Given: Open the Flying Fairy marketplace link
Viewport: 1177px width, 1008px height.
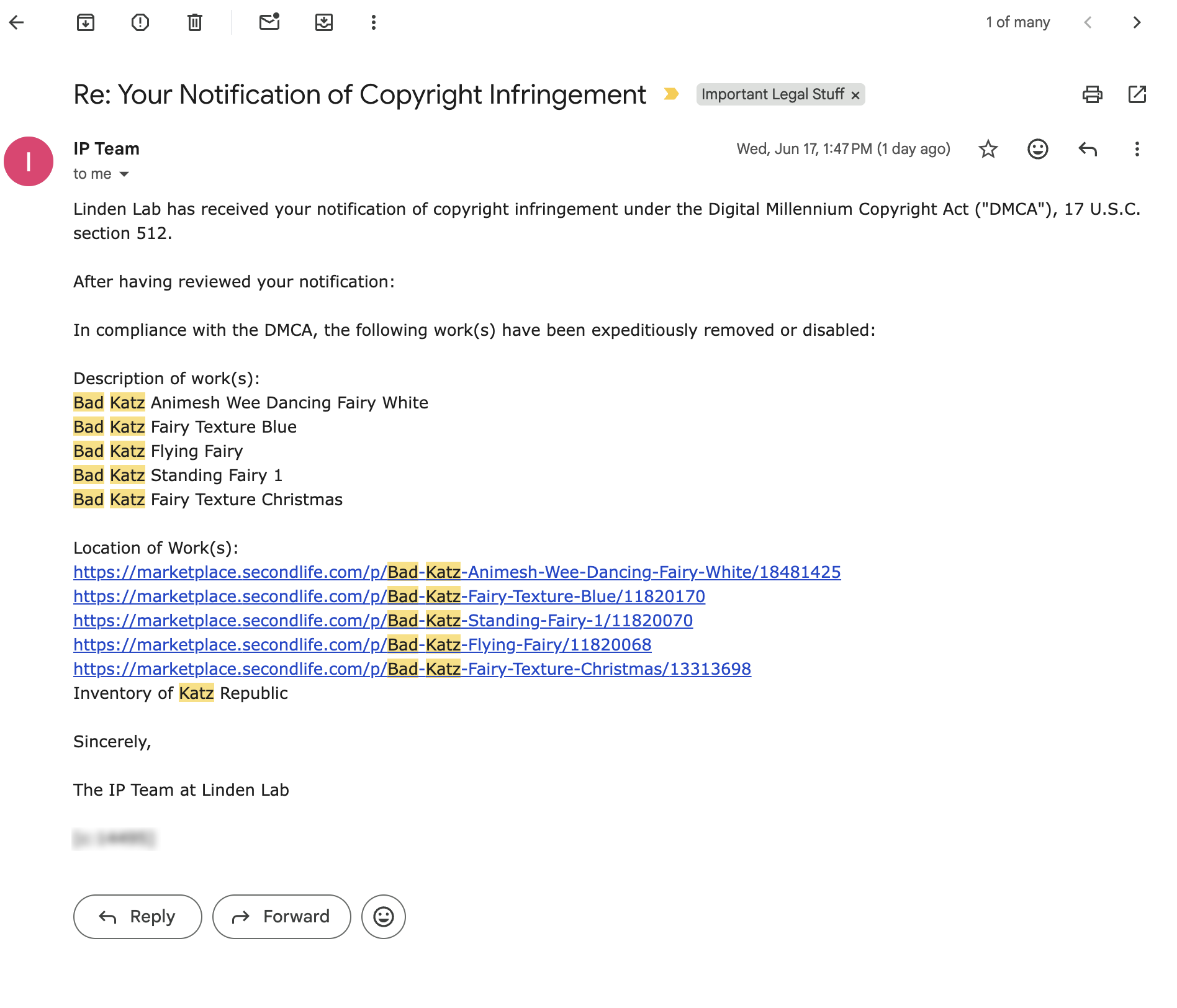Looking at the screenshot, I should coord(363,645).
